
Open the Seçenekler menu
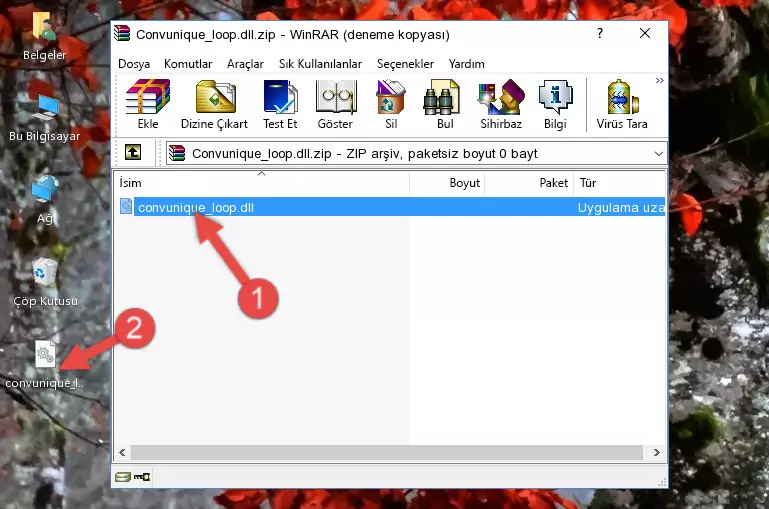point(405,64)
